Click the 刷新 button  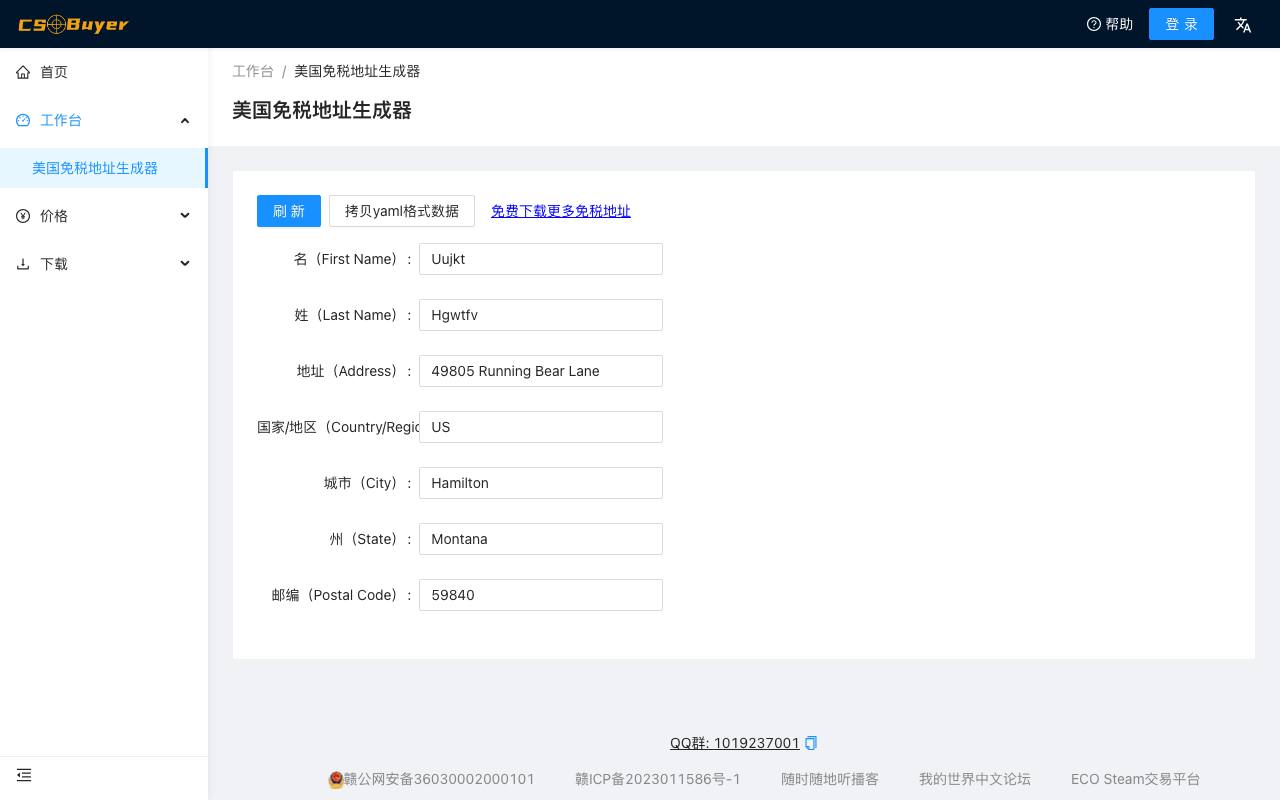pos(289,211)
